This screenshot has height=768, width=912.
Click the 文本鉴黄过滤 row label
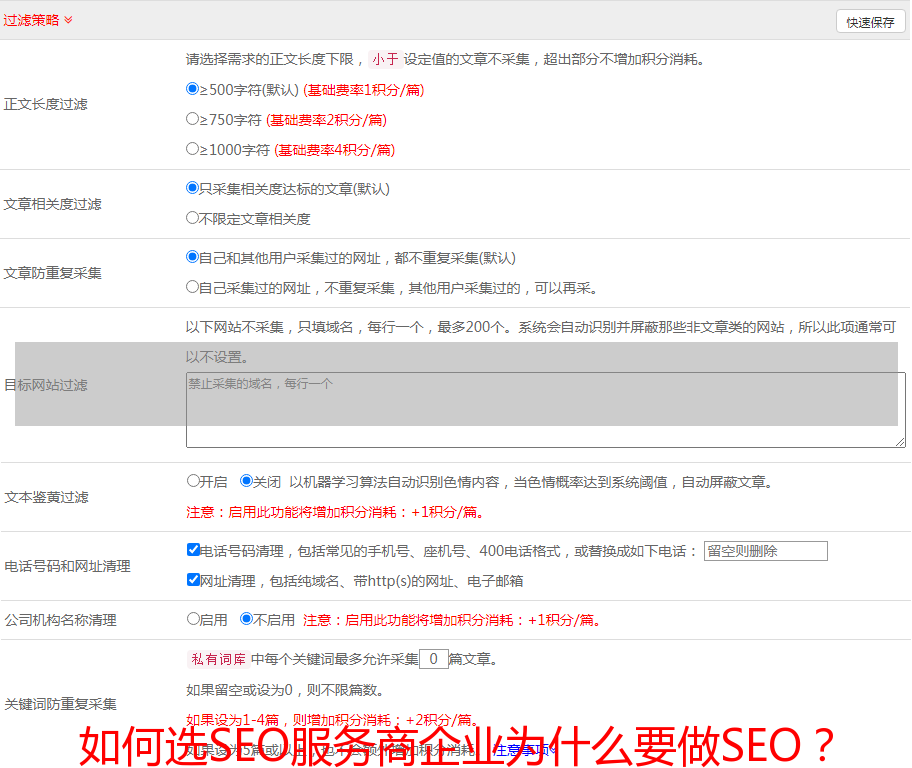click(47, 497)
